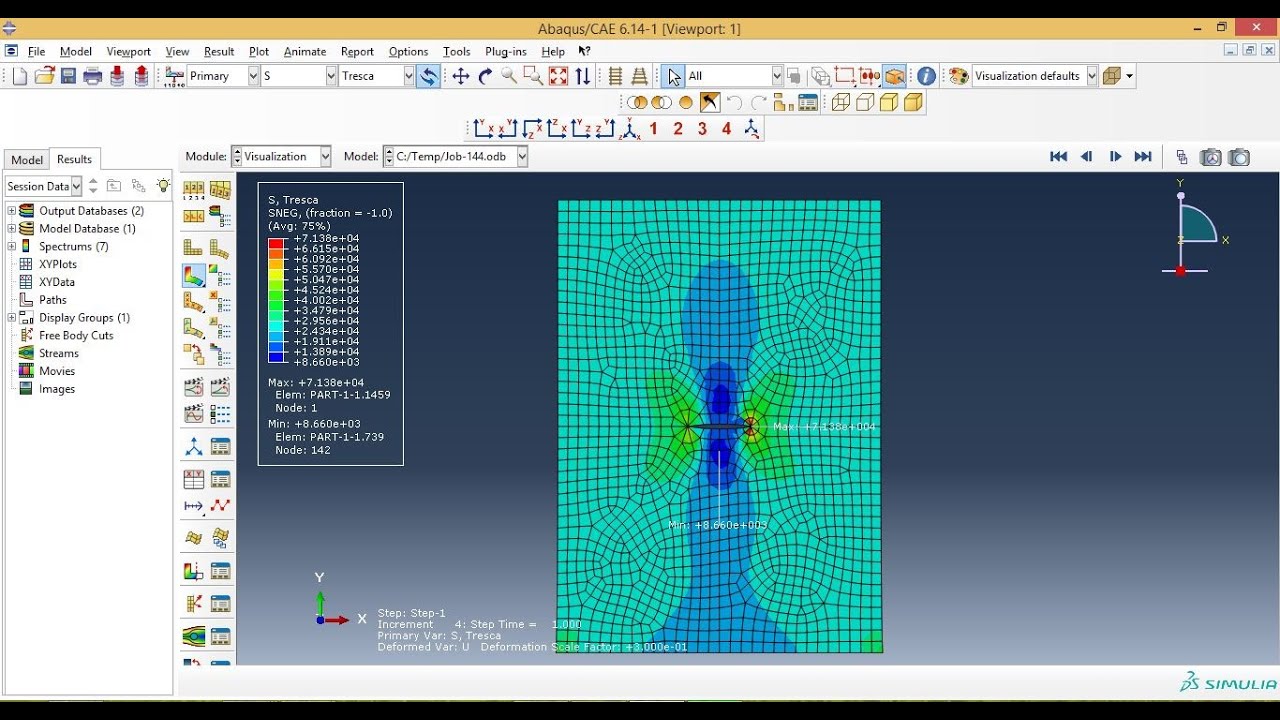Viewport: 1280px width, 720px height.
Task: Click the Query information icon
Action: point(927,76)
